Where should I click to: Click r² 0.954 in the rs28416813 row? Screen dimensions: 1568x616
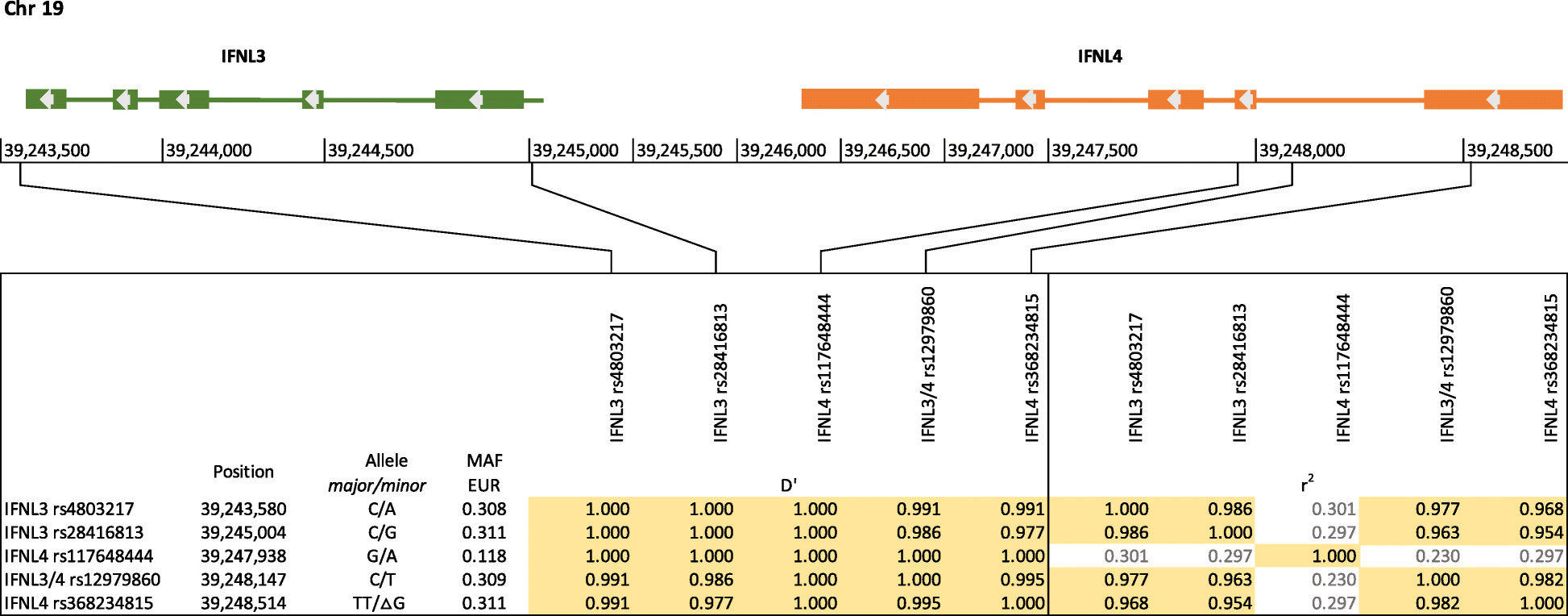tap(1541, 533)
